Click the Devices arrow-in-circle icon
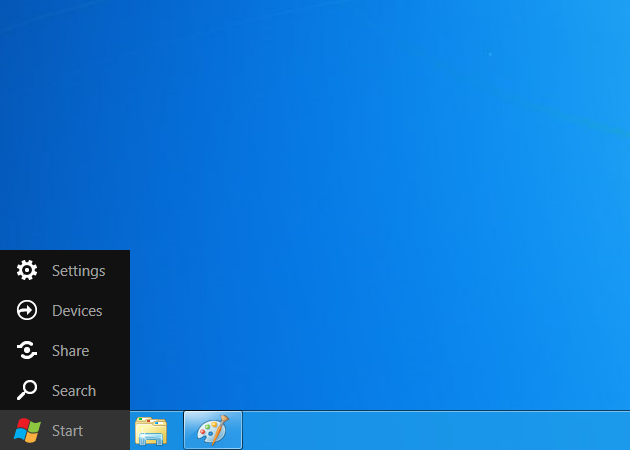 tap(27, 311)
